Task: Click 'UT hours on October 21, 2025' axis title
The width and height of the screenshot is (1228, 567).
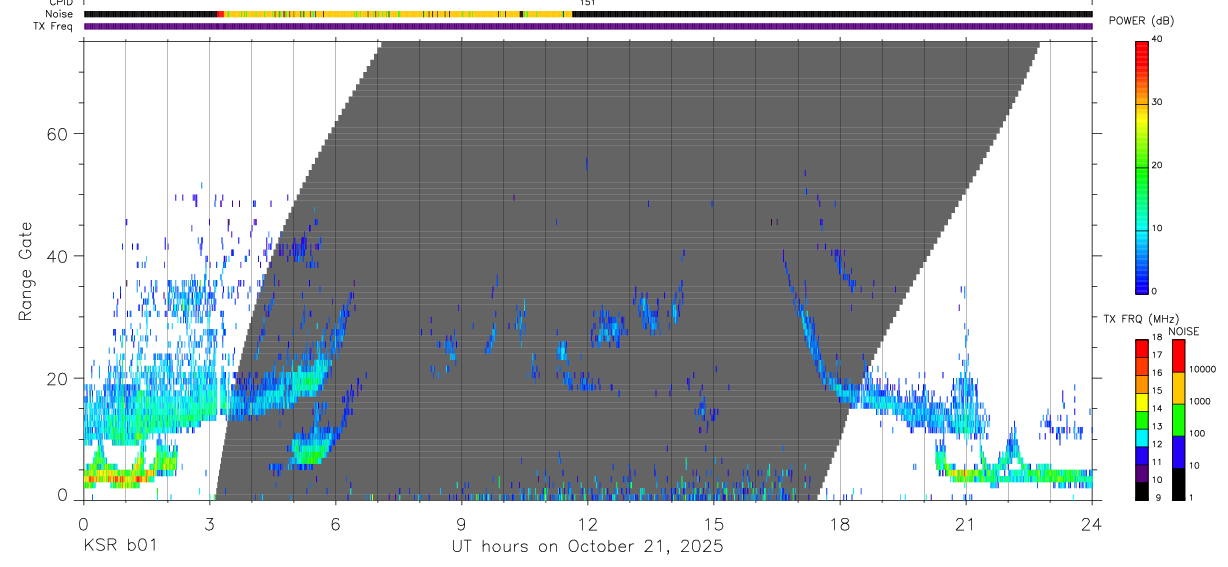Action: [x=588, y=547]
